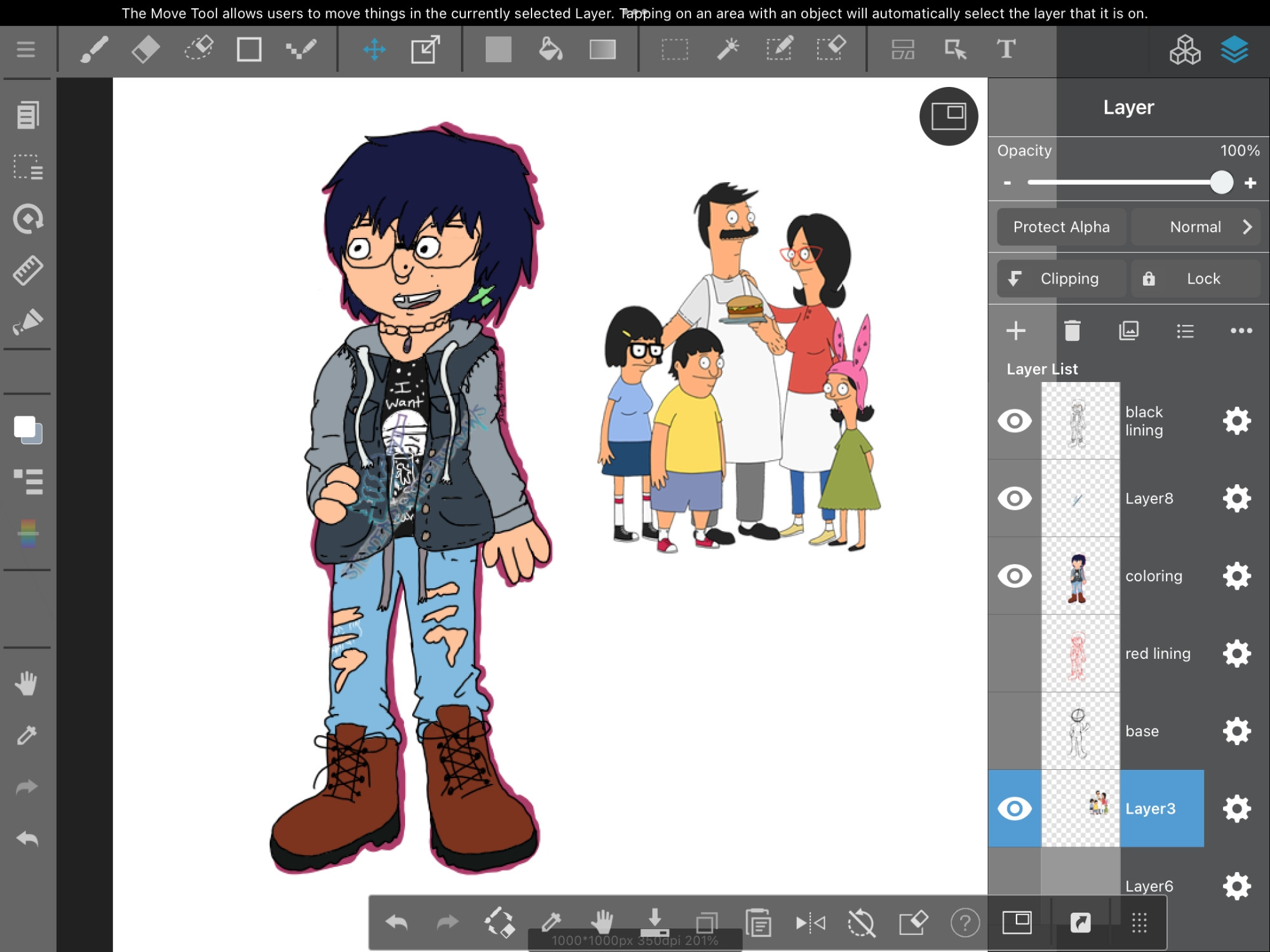The height and width of the screenshot is (952, 1270).
Task: Select the Hand tool in left sidebar
Action: pos(27,684)
